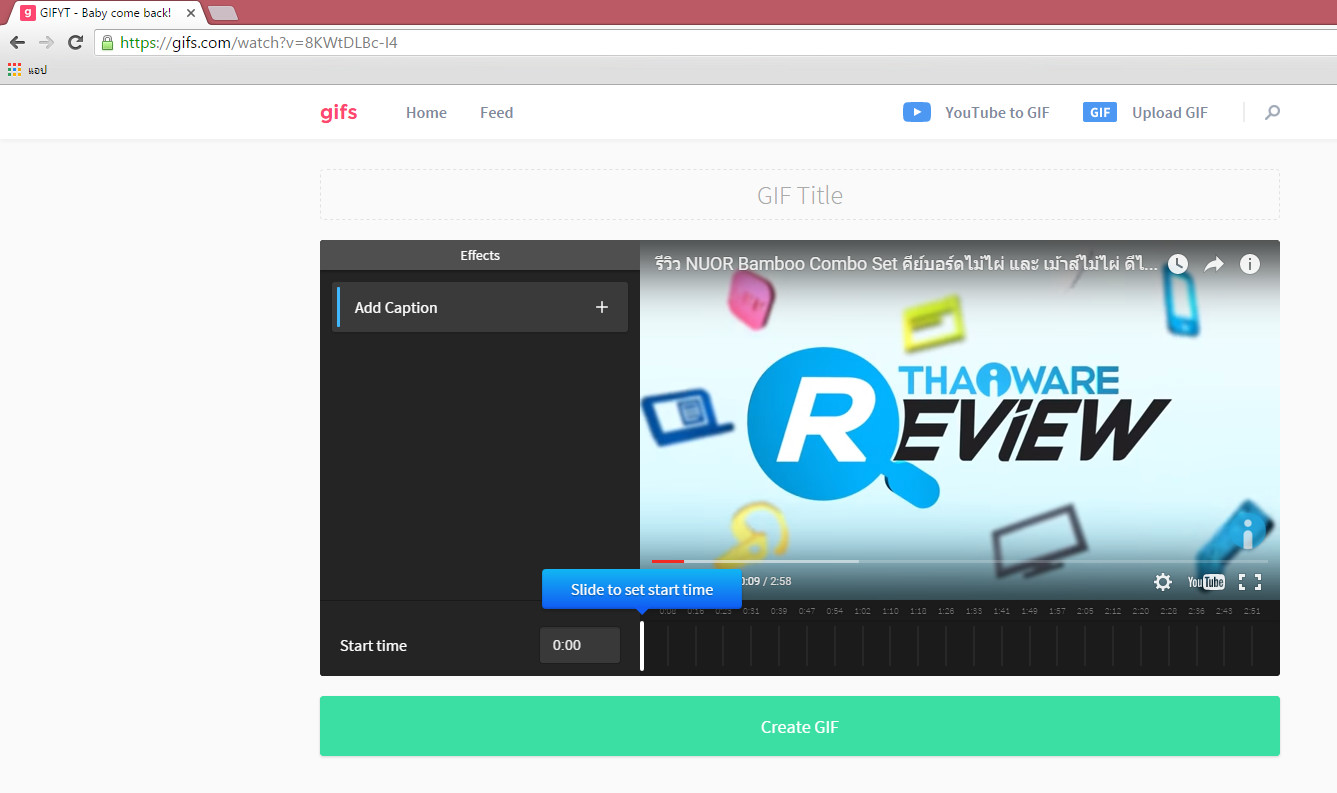This screenshot has width=1337, height=793.
Task: Open the Feed page
Action: (496, 113)
